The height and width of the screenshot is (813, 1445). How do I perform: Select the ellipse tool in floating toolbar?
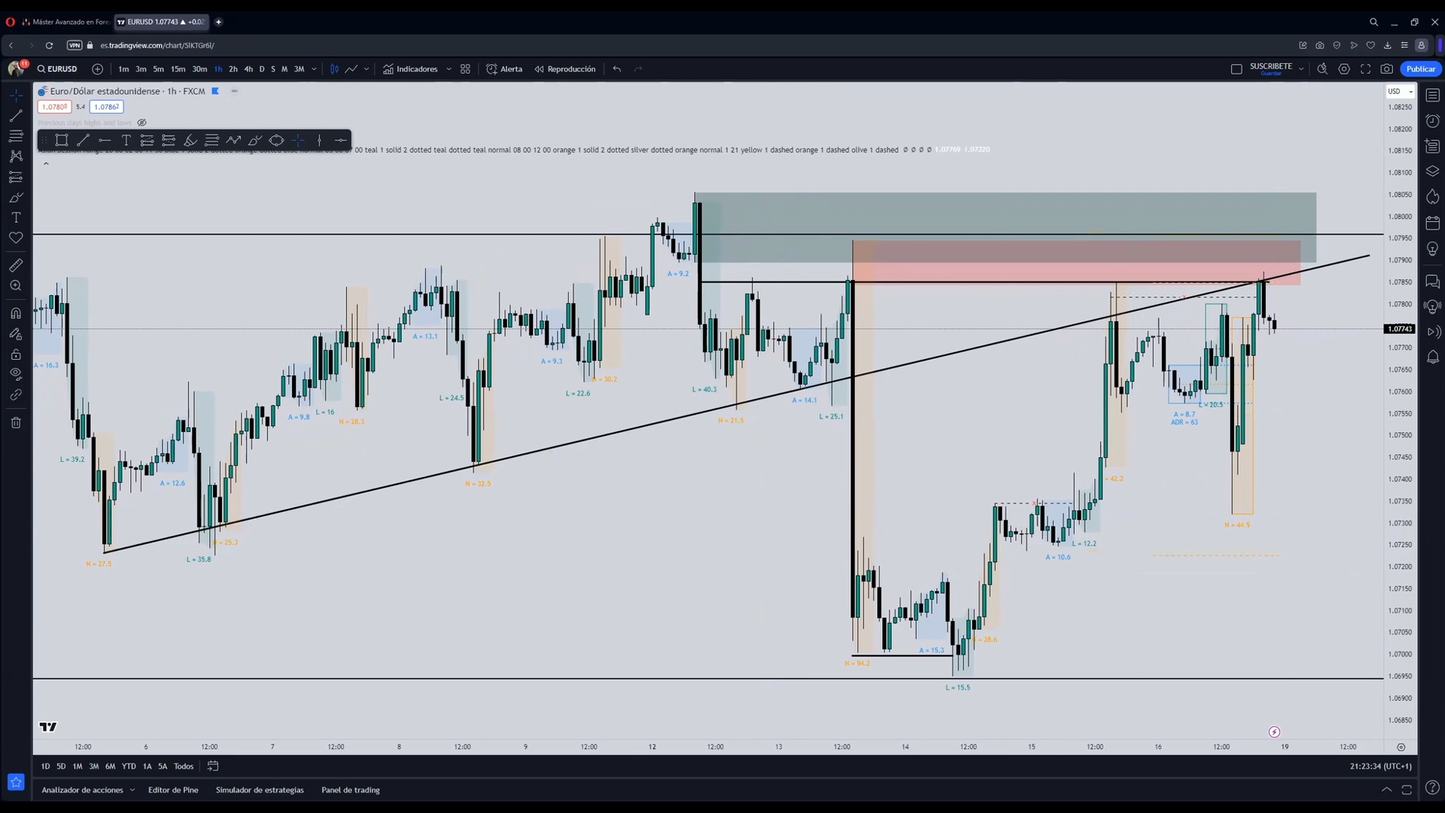[277, 140]
